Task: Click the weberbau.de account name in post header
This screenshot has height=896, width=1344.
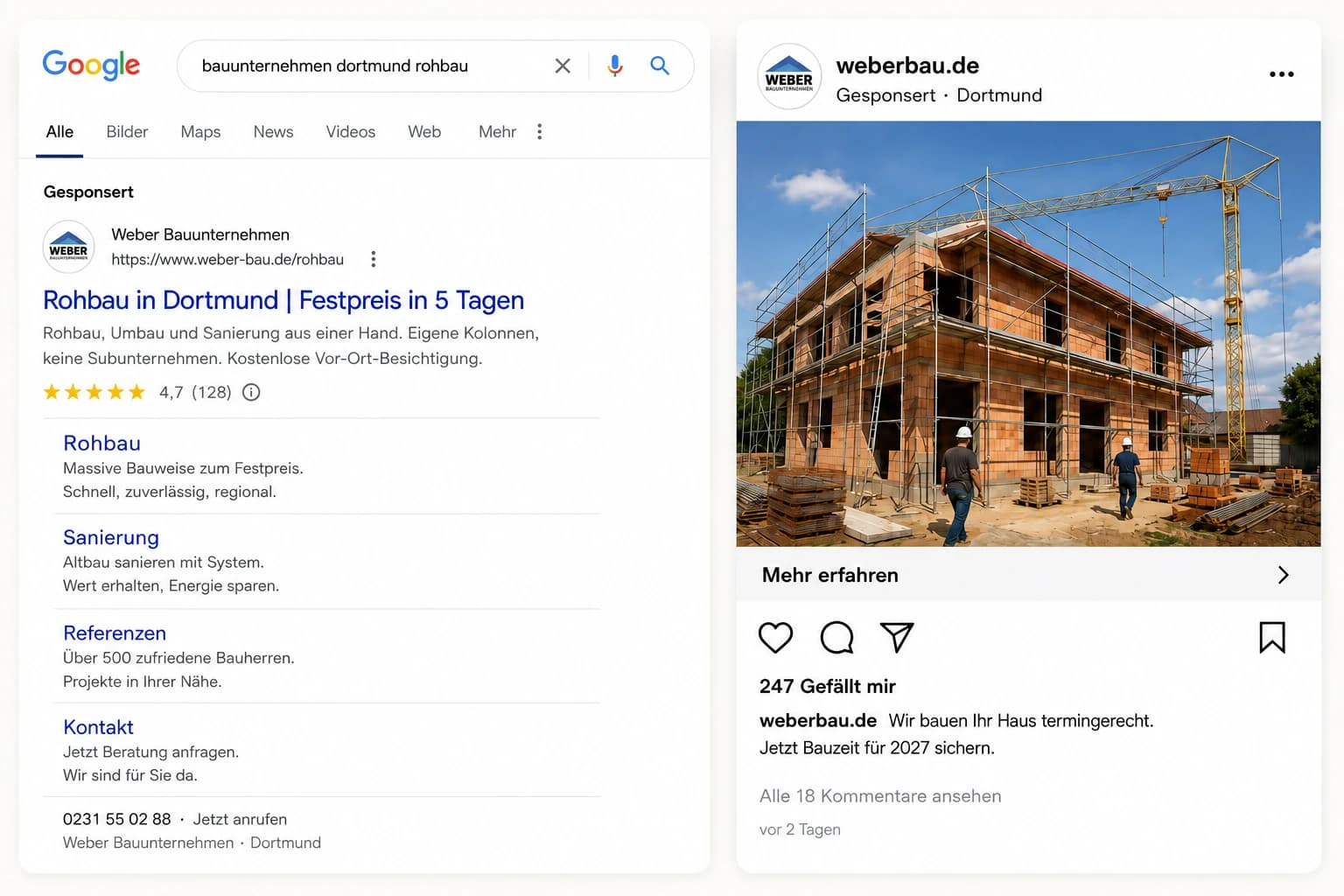Action: tap(907, 66)
